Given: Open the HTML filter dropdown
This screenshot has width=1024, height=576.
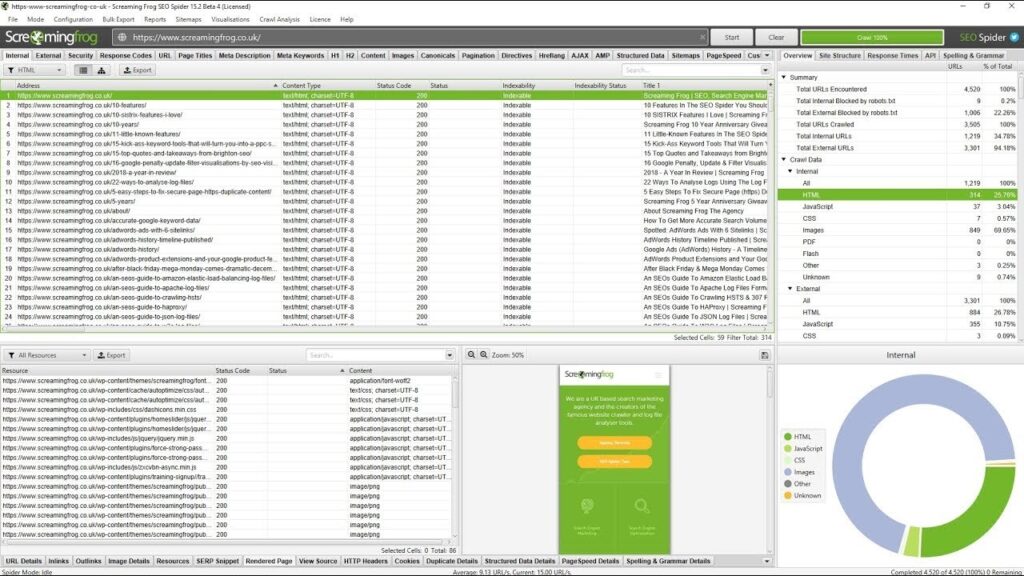Looking at the screenshot, I should pyautogui.click(x=60, y=69).
